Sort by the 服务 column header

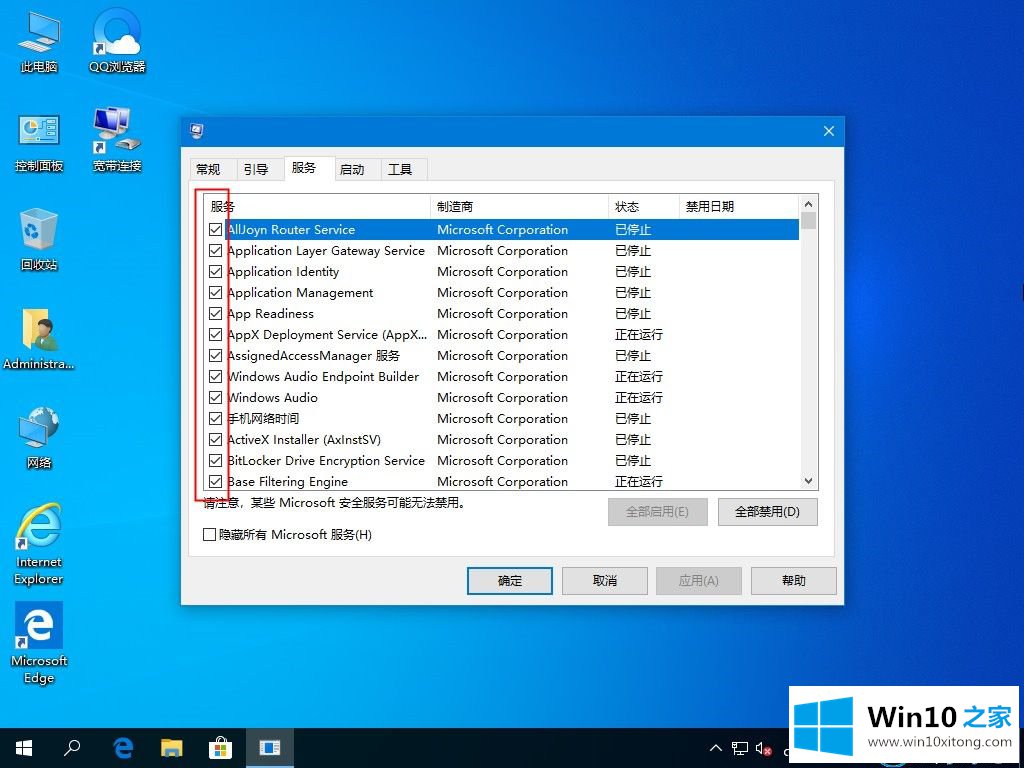pyautogui.click(x=317, y=207)
